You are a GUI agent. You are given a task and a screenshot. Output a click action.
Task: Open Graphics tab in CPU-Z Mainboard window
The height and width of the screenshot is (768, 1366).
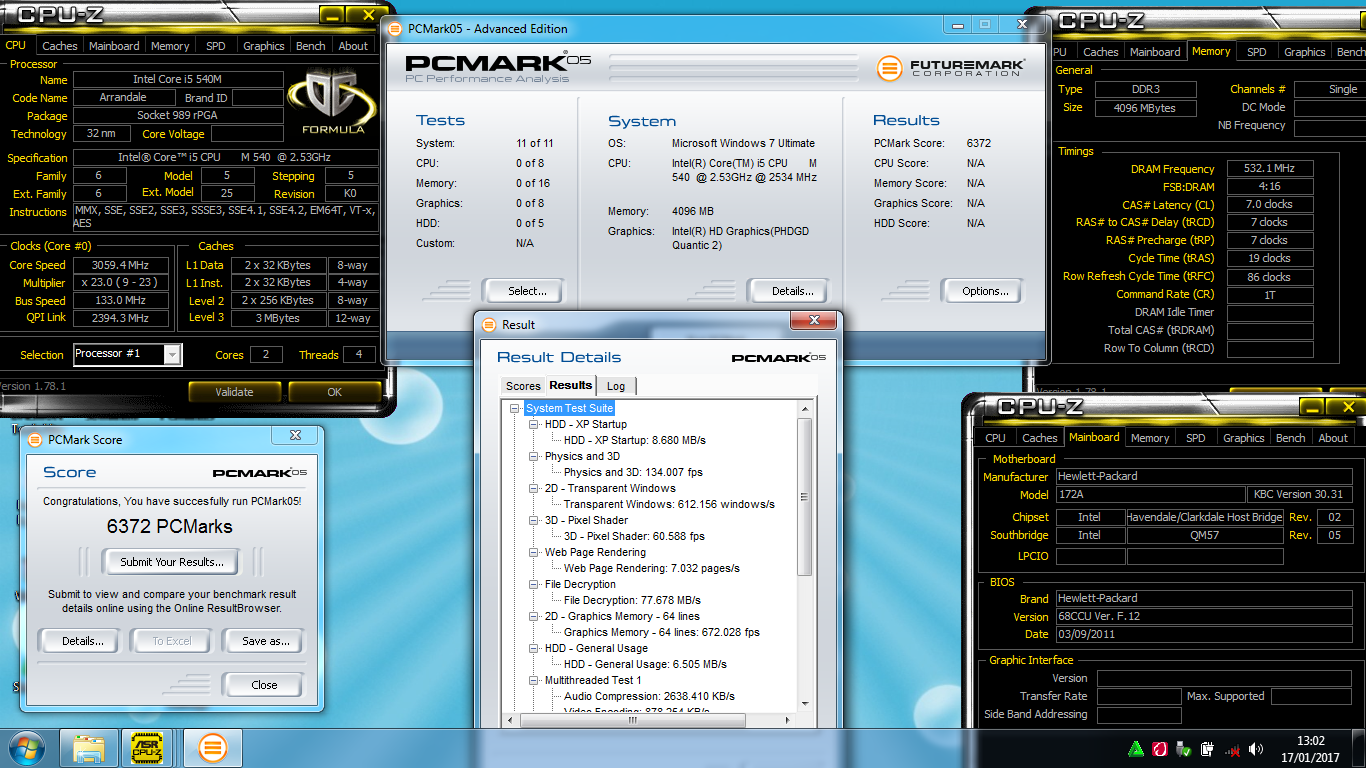pos(1244,438)
